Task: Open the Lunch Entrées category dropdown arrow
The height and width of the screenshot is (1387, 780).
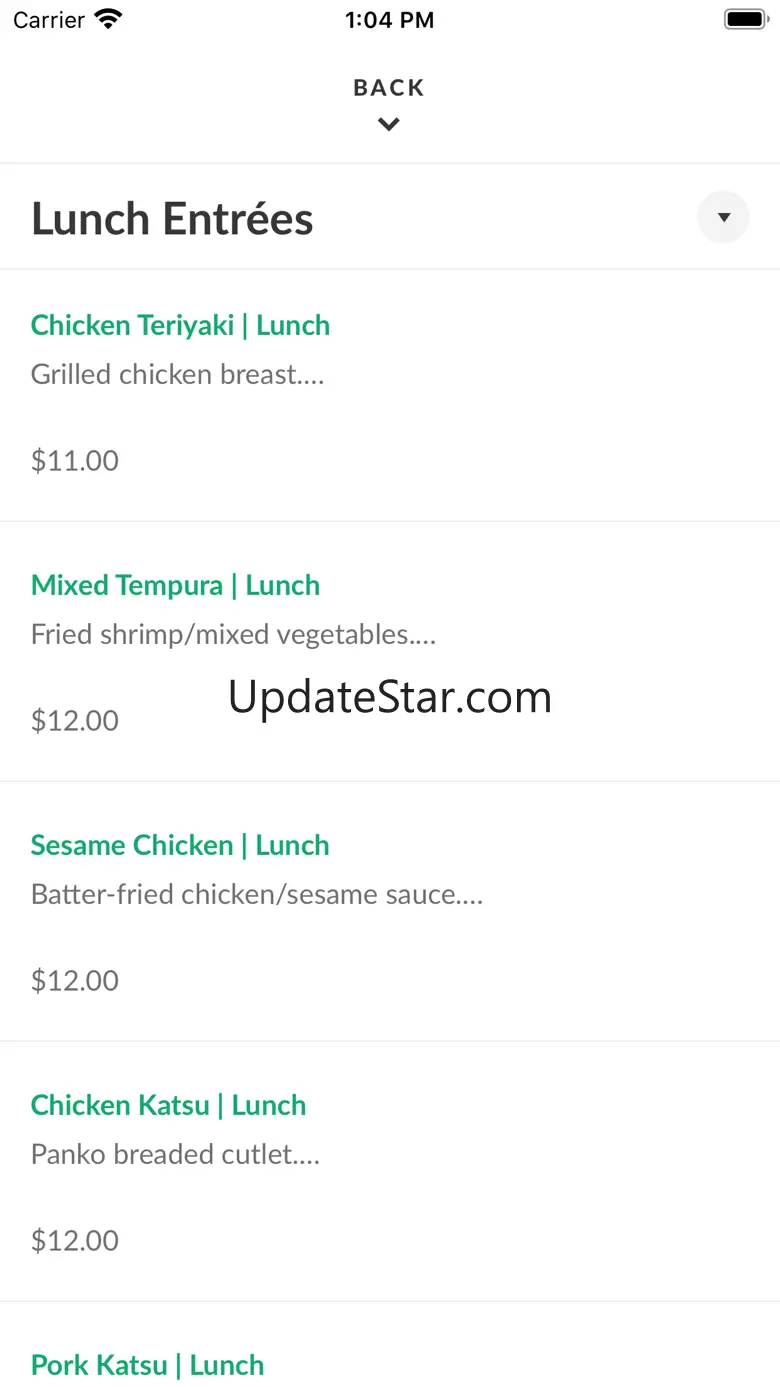Action: (x=723, y=217)
